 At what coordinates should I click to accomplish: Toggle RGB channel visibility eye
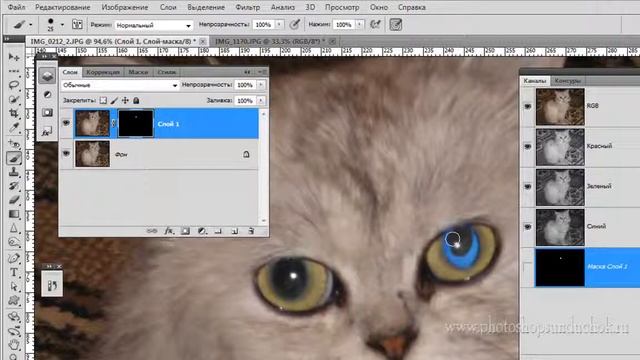coord(528,106)
